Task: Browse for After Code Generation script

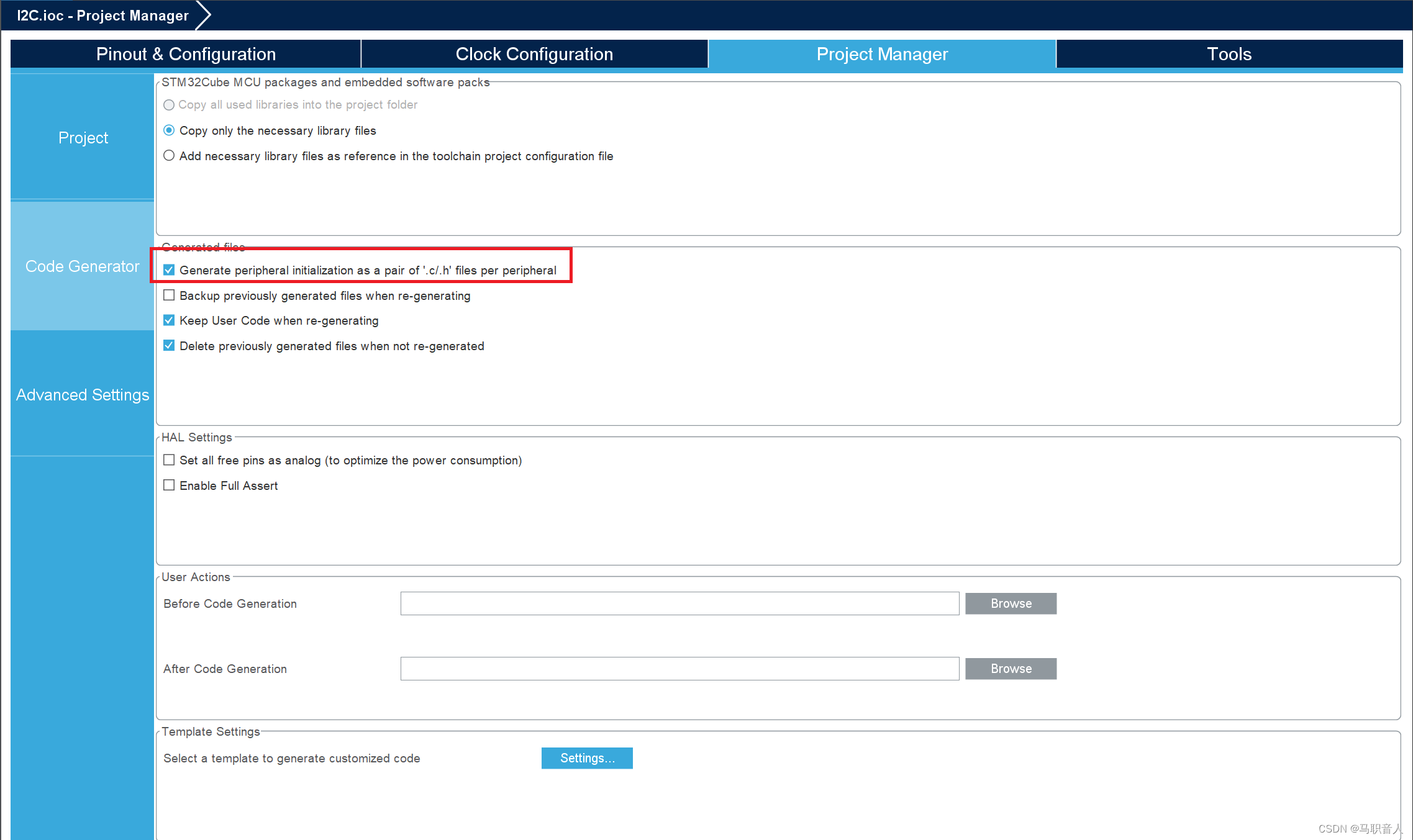Action: coord(1011,669)
